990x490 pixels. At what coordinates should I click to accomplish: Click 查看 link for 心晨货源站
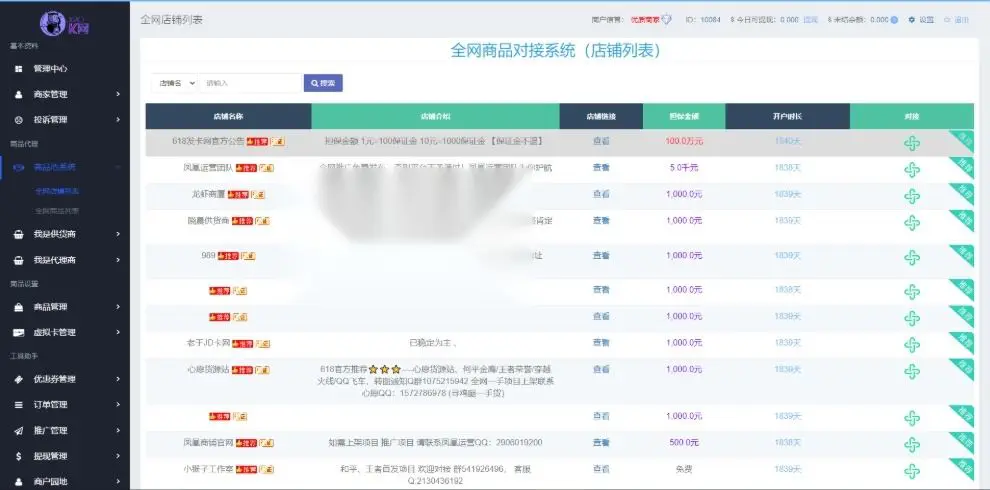601,369
